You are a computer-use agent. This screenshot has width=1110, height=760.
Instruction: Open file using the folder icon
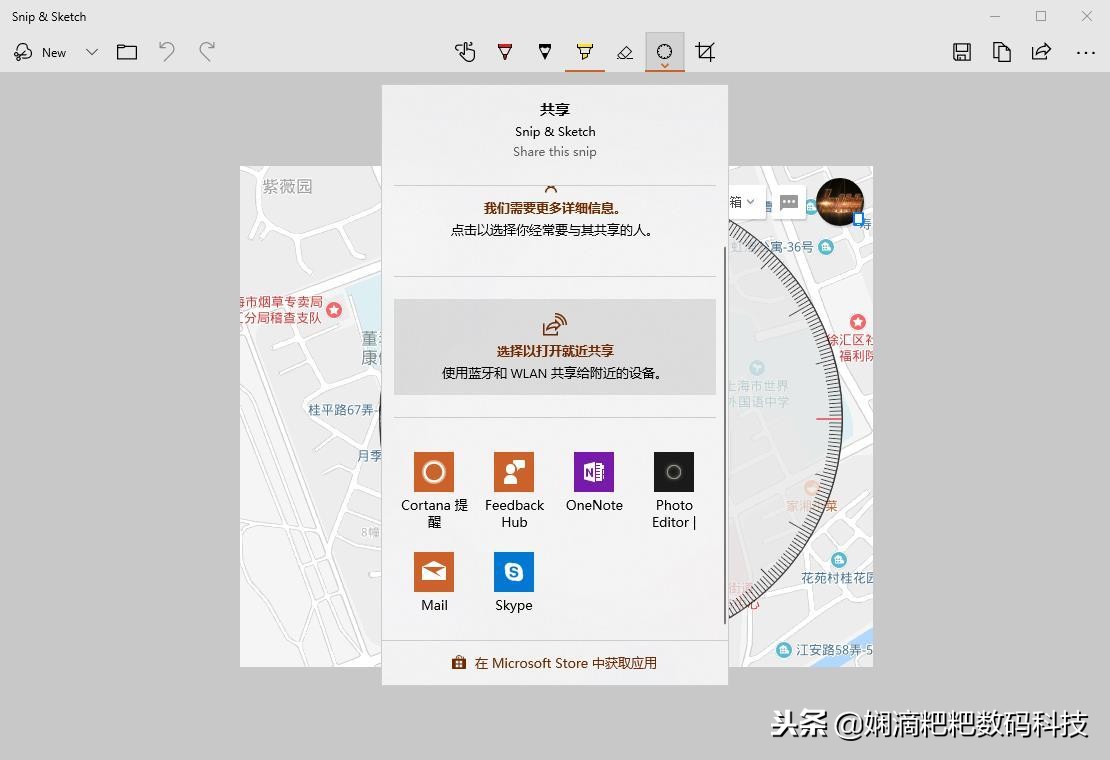tap(127, 52)
